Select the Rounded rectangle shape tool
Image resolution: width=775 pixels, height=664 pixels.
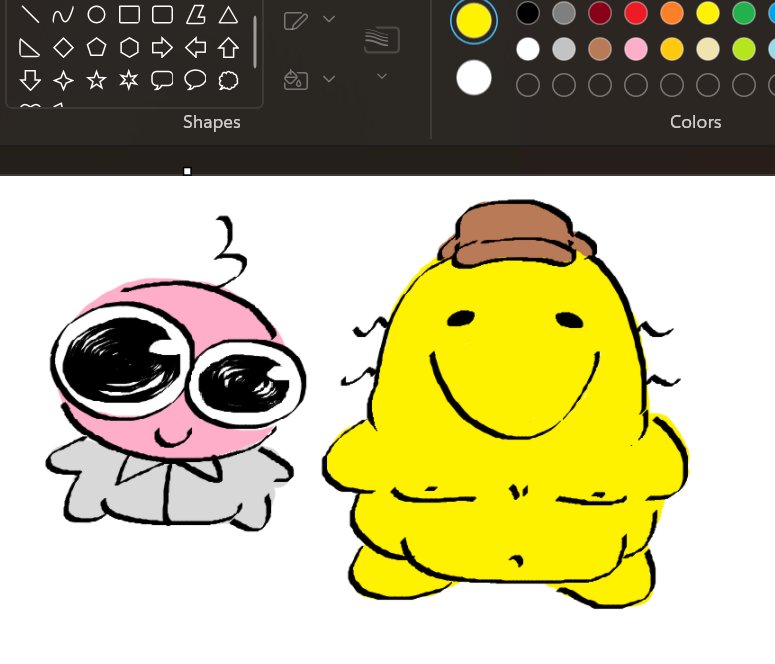tap(162, 15)
